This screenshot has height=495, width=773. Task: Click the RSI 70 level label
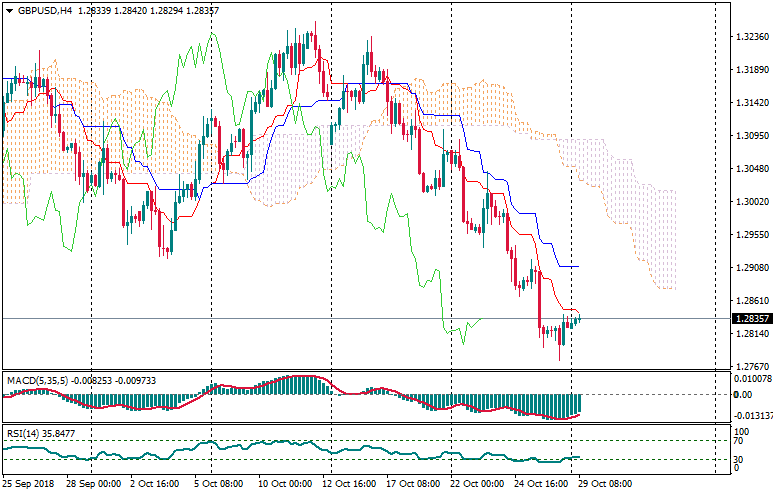(x=739, y=440)
